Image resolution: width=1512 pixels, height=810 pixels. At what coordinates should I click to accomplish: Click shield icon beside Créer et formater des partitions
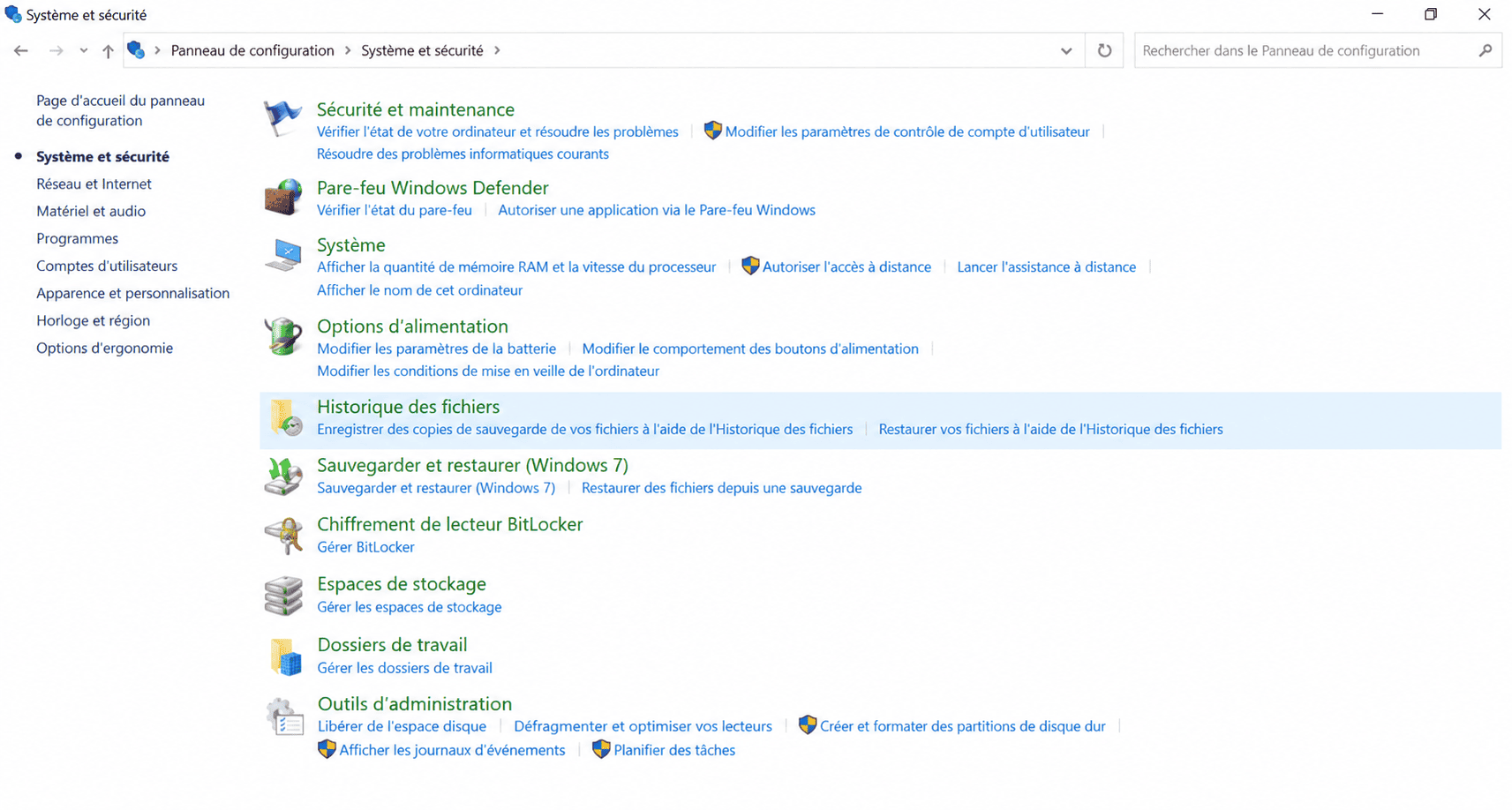pyautogui.click(x=807, y=724)
